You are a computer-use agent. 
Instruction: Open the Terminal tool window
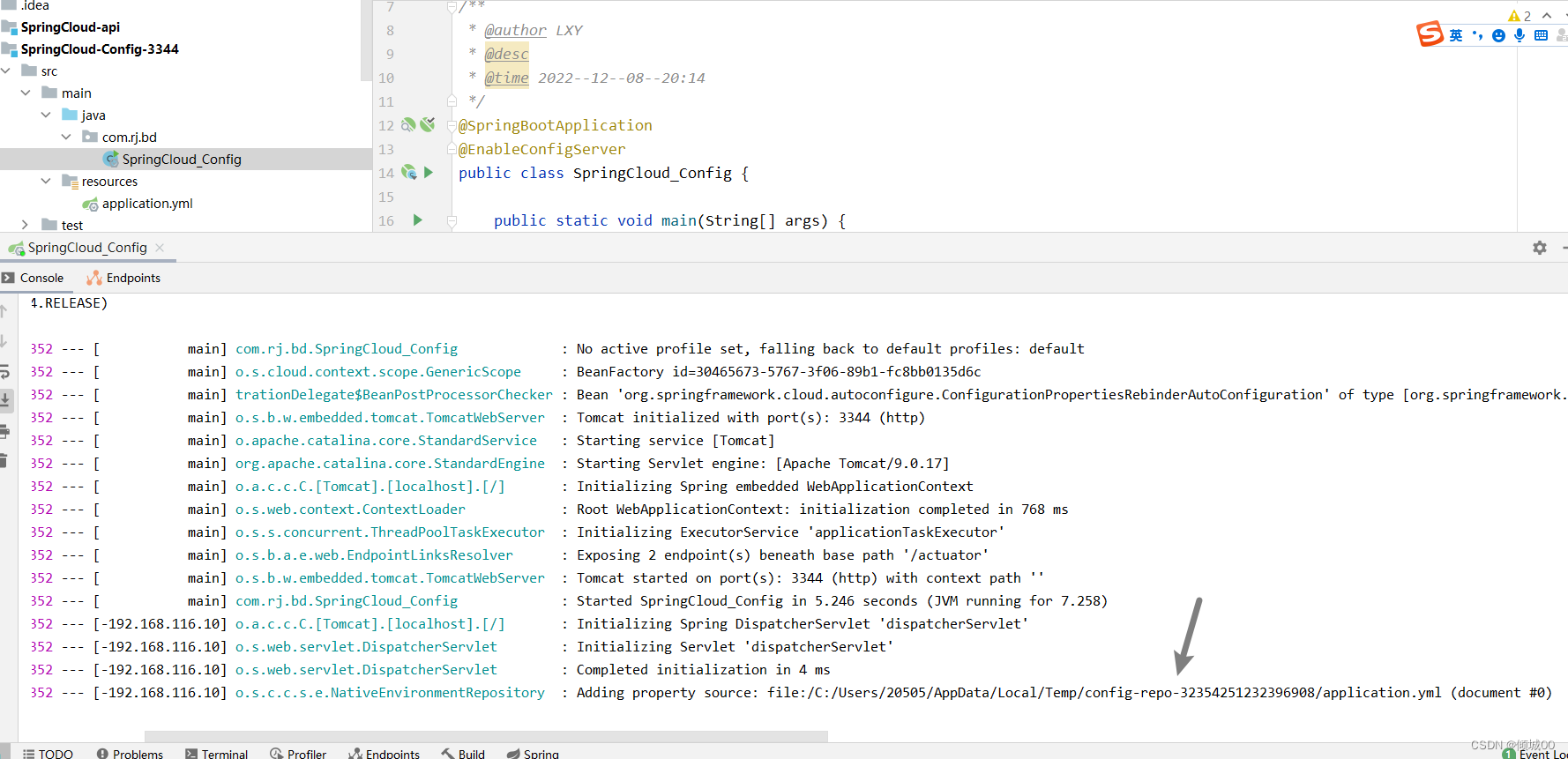click(216, 754)
